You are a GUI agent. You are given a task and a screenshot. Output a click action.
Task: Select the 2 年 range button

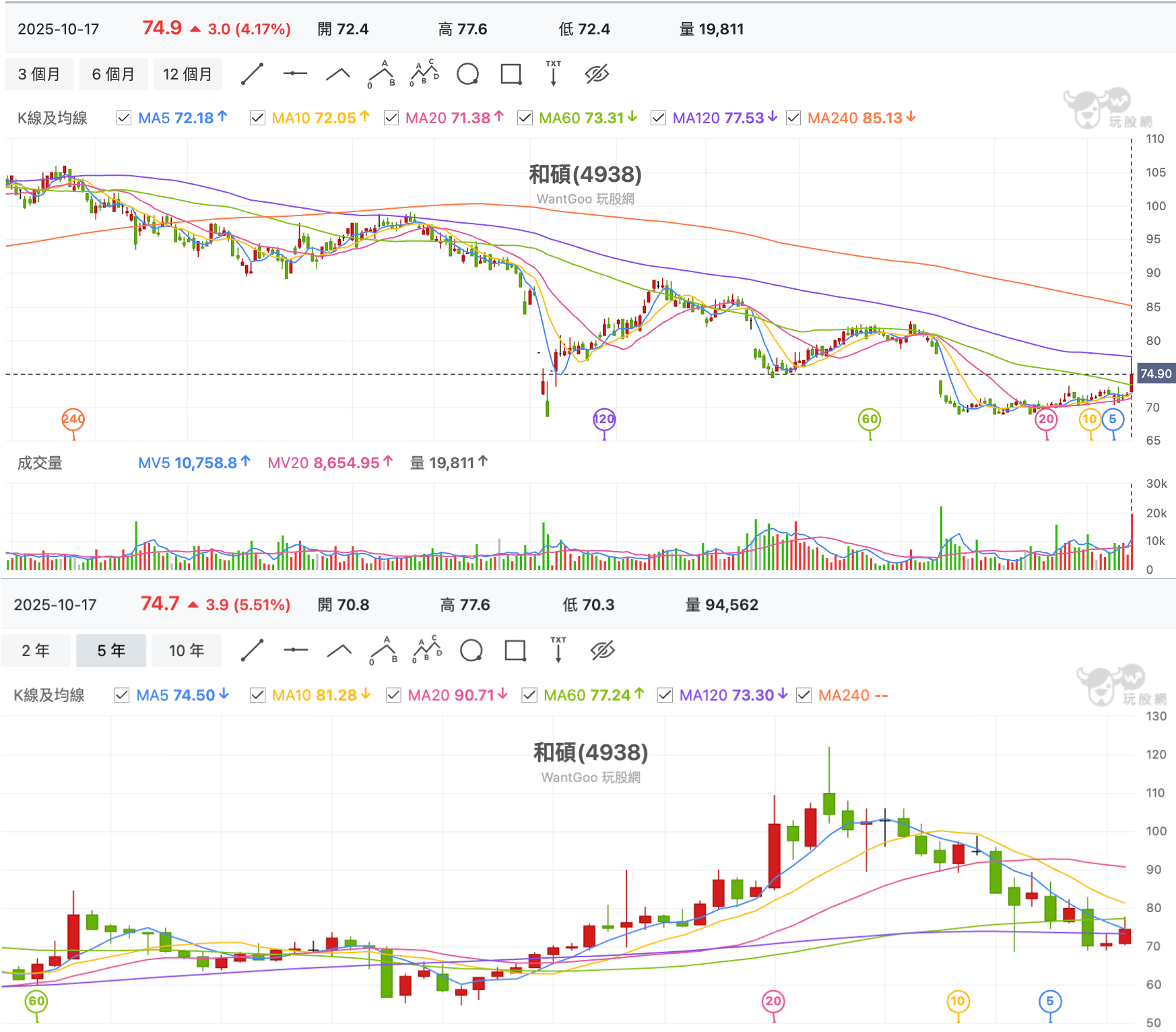(36, 651)
